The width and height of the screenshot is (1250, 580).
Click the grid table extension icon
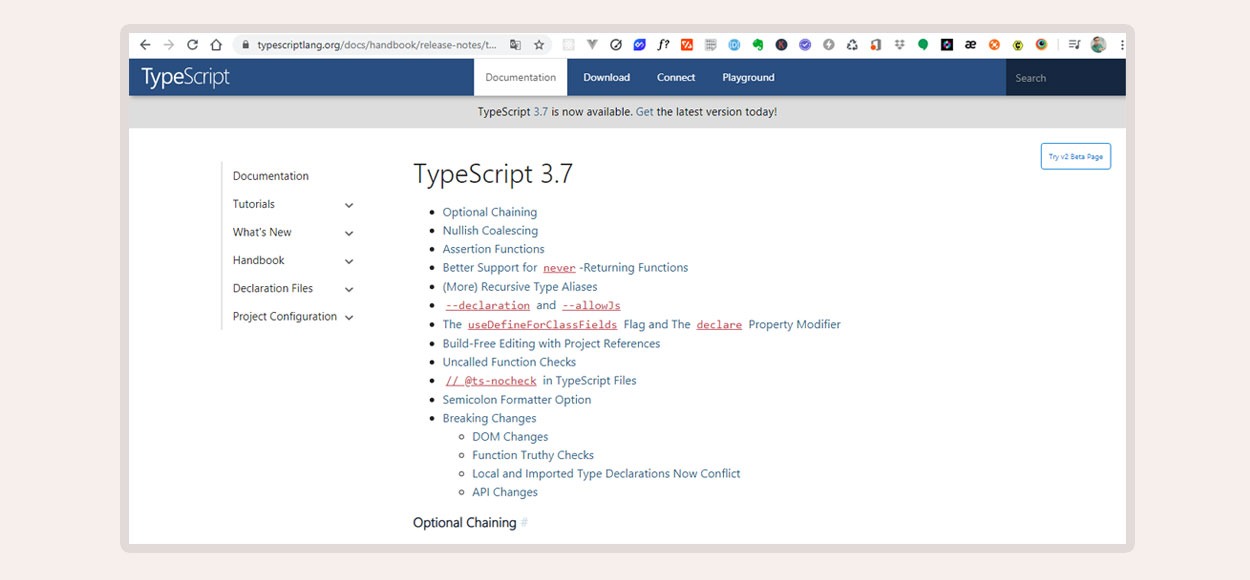[711, 45]
